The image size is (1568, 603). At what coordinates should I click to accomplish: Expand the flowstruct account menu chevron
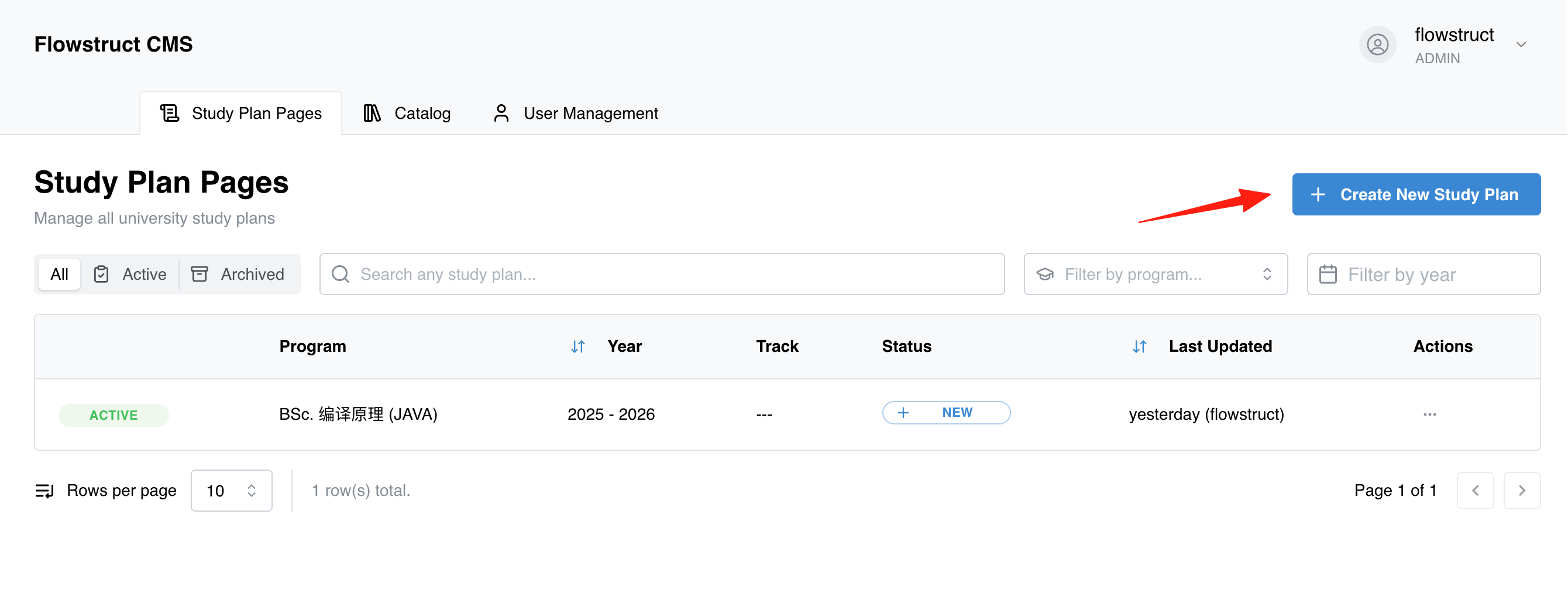coord(1521,44)
